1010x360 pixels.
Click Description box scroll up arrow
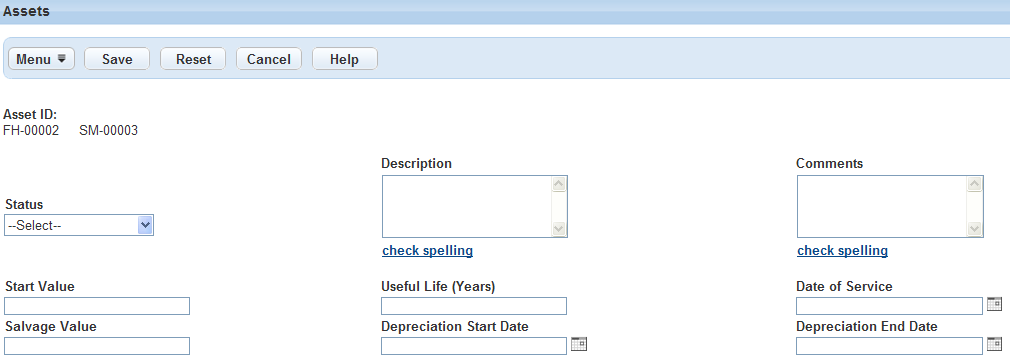tap(558, 185)
